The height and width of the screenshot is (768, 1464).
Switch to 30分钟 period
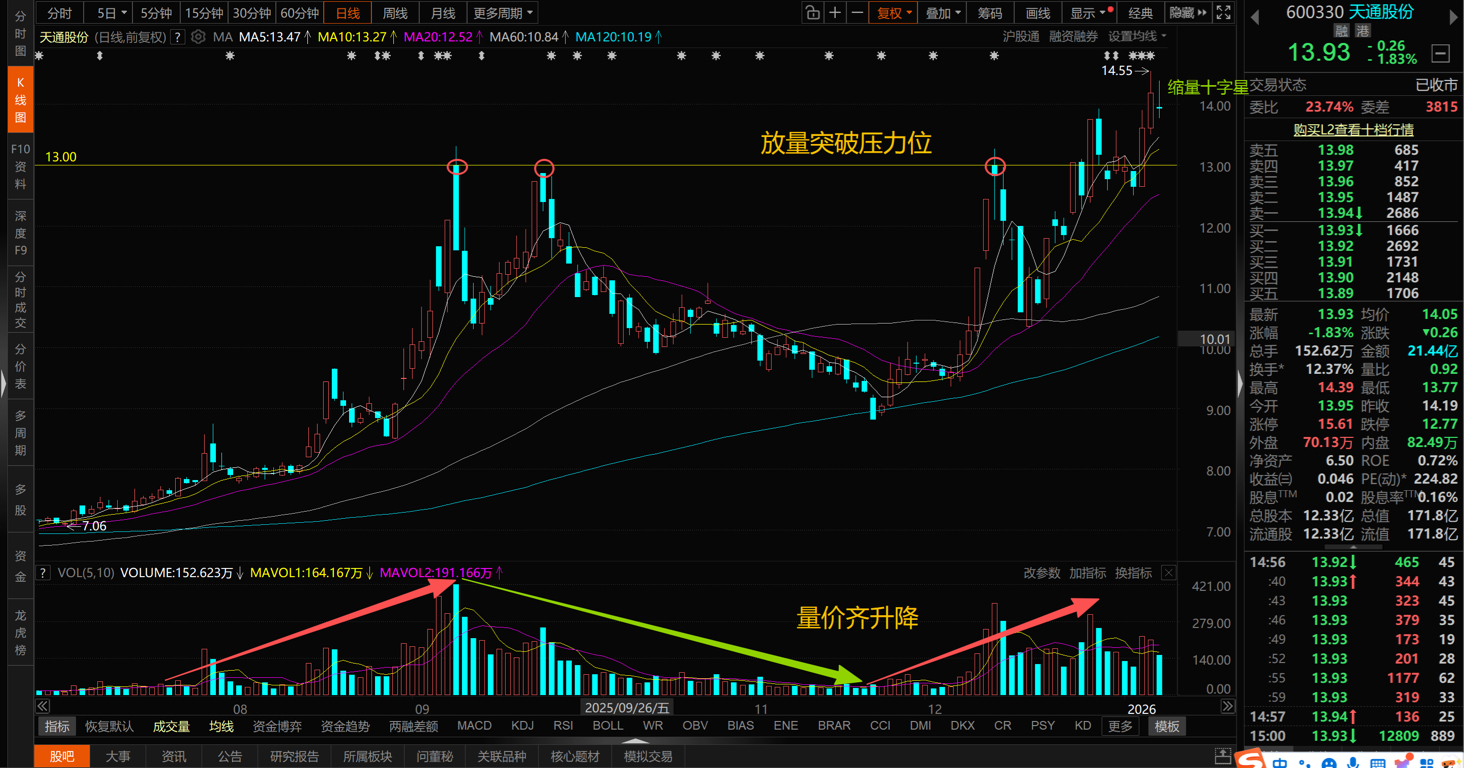(251, 13)
